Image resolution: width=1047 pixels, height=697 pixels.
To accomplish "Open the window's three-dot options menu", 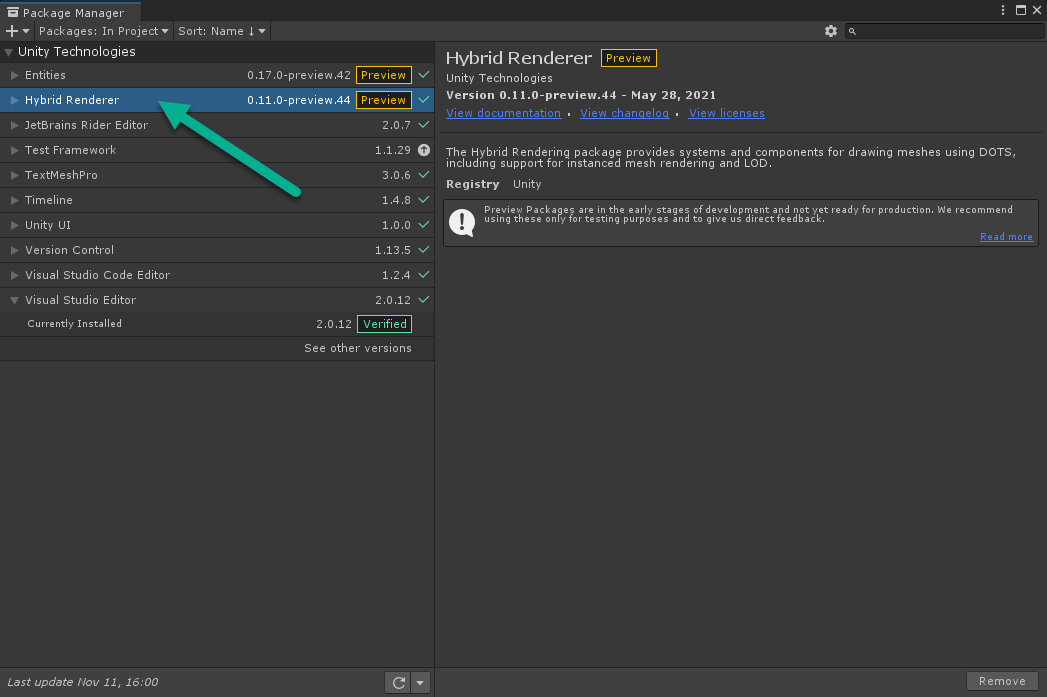I will click(1003, 10).
